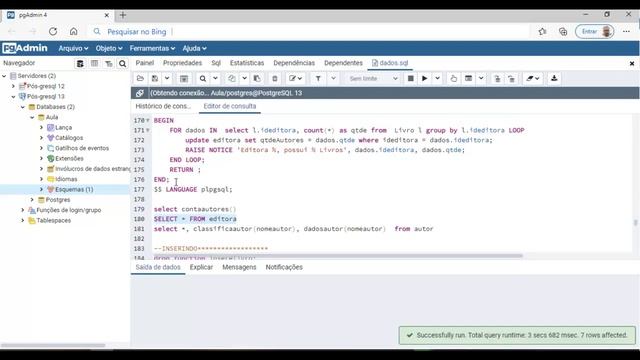
Task: Download results as CSV icon
Action: pos(554,78)
